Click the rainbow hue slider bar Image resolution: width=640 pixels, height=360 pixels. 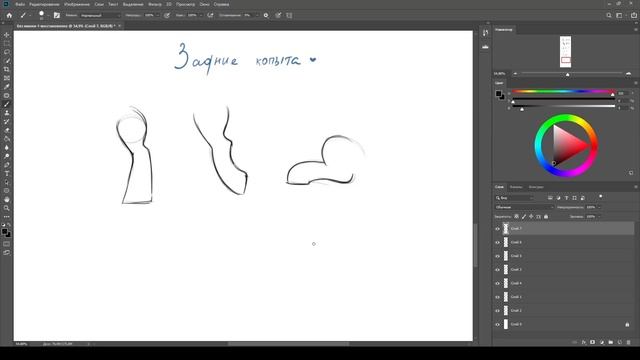click(563, 91)
